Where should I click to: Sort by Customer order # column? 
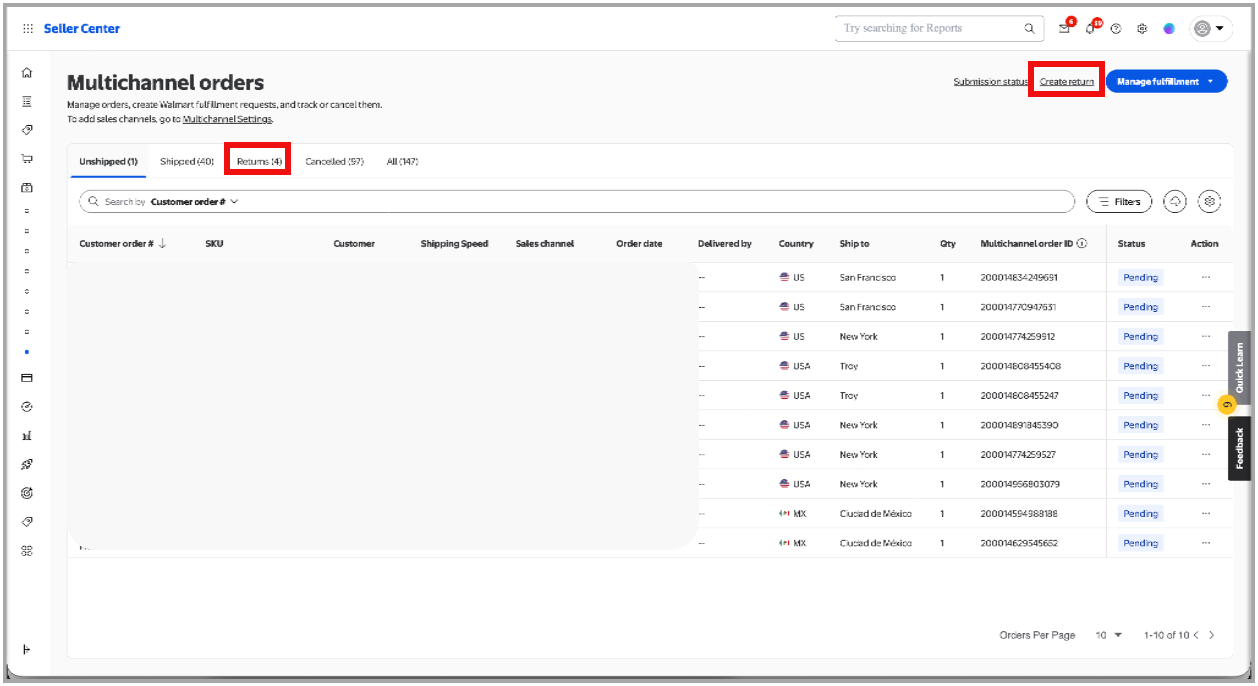coord(122,244)
